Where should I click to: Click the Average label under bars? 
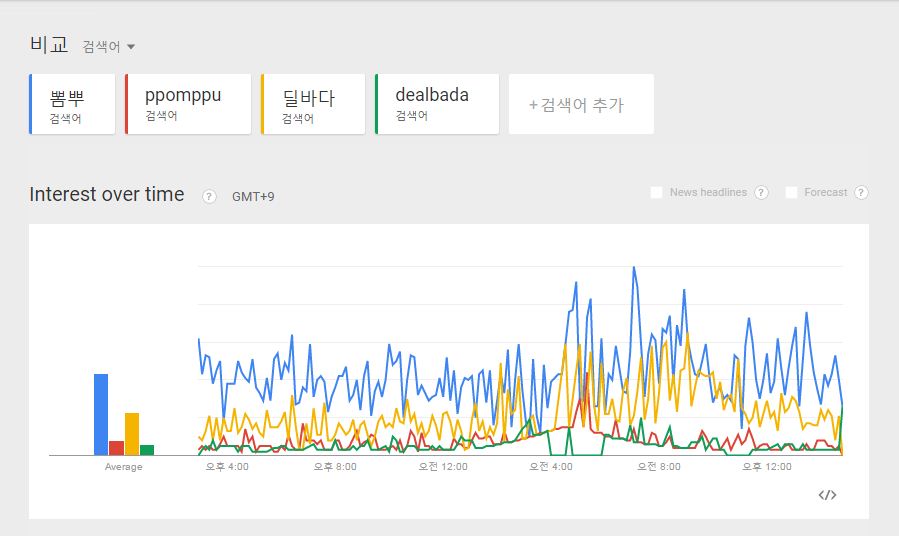[124, 467]
